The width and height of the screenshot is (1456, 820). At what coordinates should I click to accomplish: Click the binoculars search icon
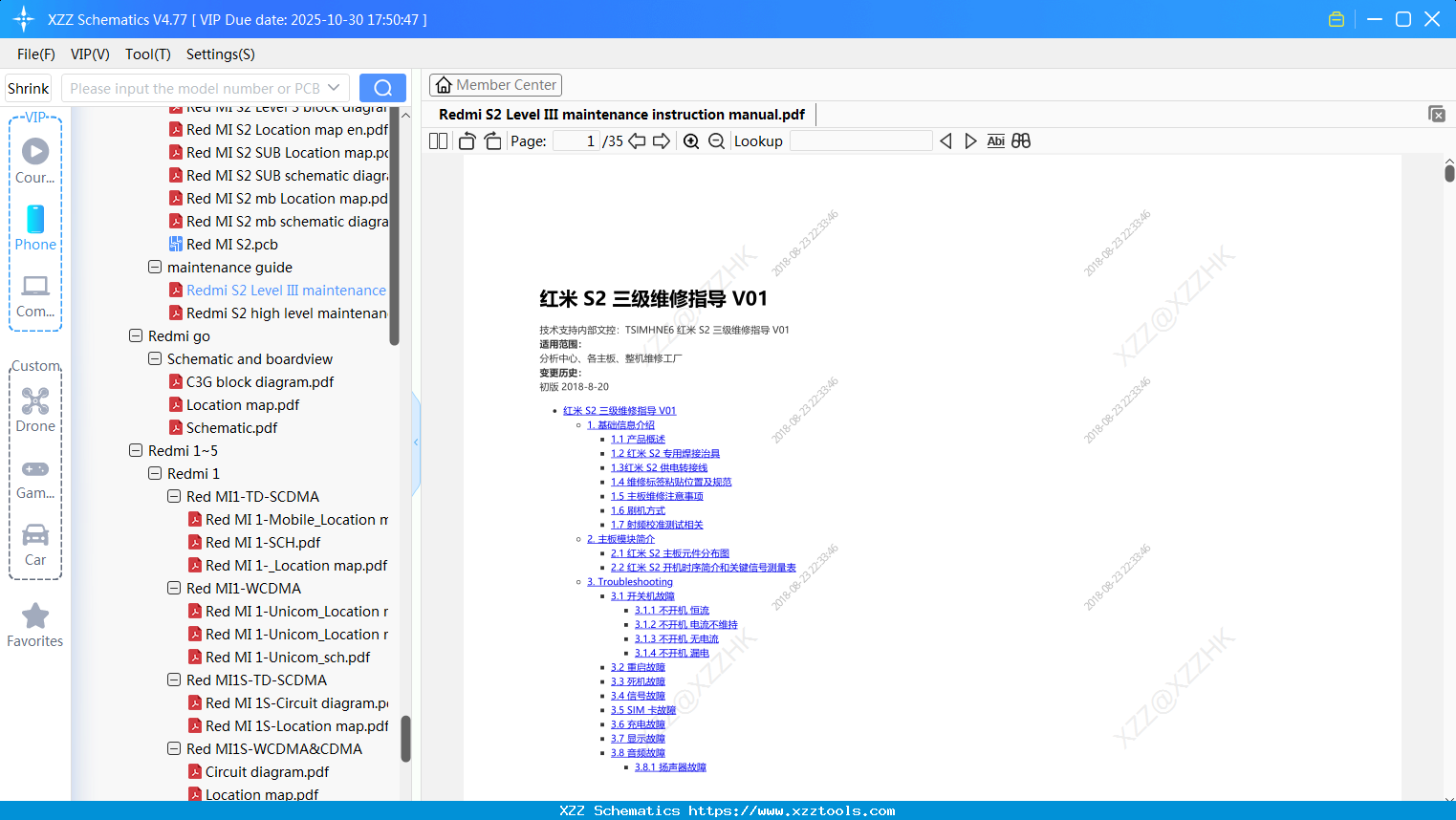[x=1021, y=141]
